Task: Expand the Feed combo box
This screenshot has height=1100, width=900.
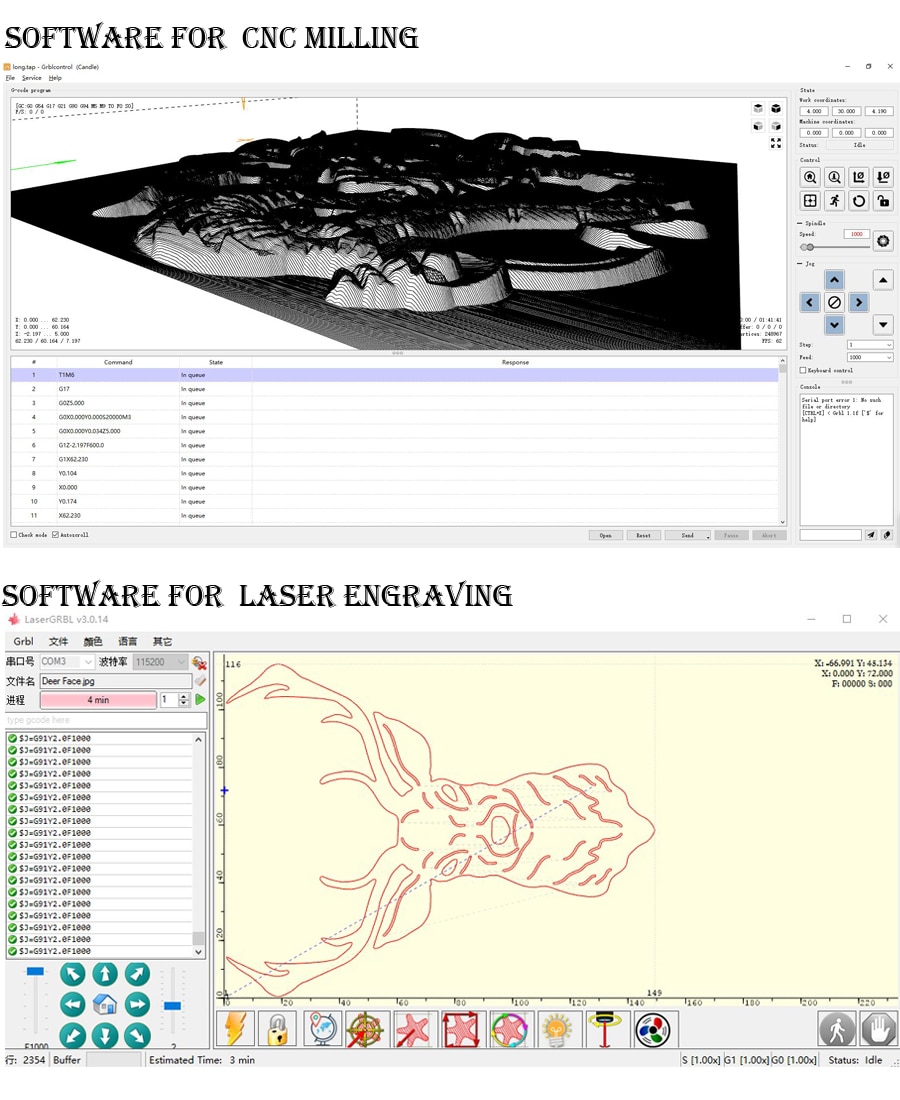Action: (870, 358)
